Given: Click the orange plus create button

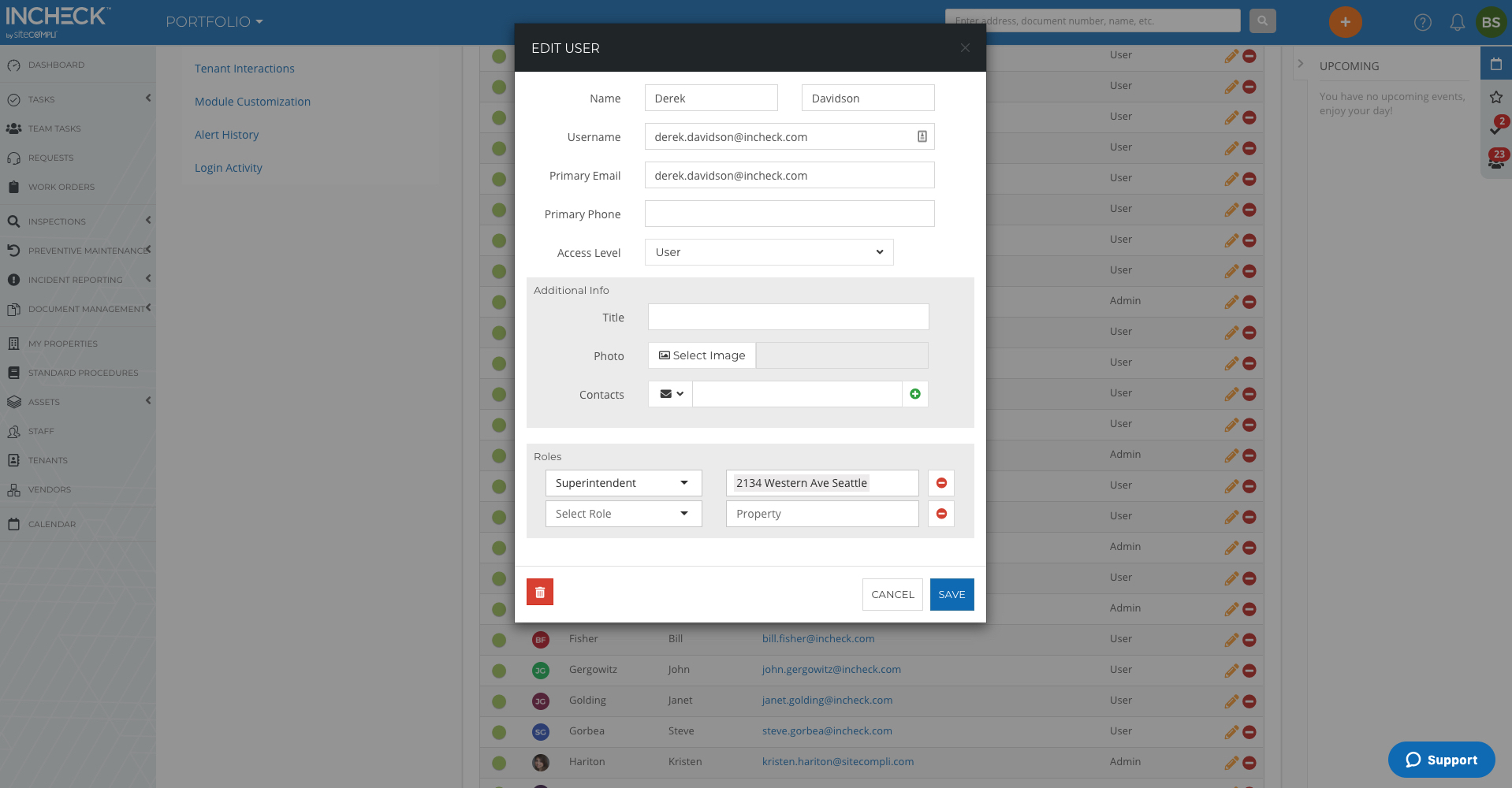Looking at the screenshot, I should (1345, 22).
